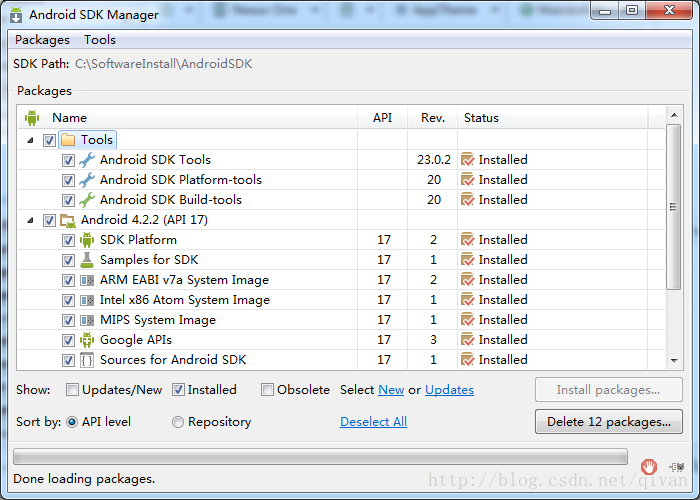Click the Android SDK Platform-tools wrench icon
The height and width of the screenshot is (500, 700).
(x=87, y=180)
